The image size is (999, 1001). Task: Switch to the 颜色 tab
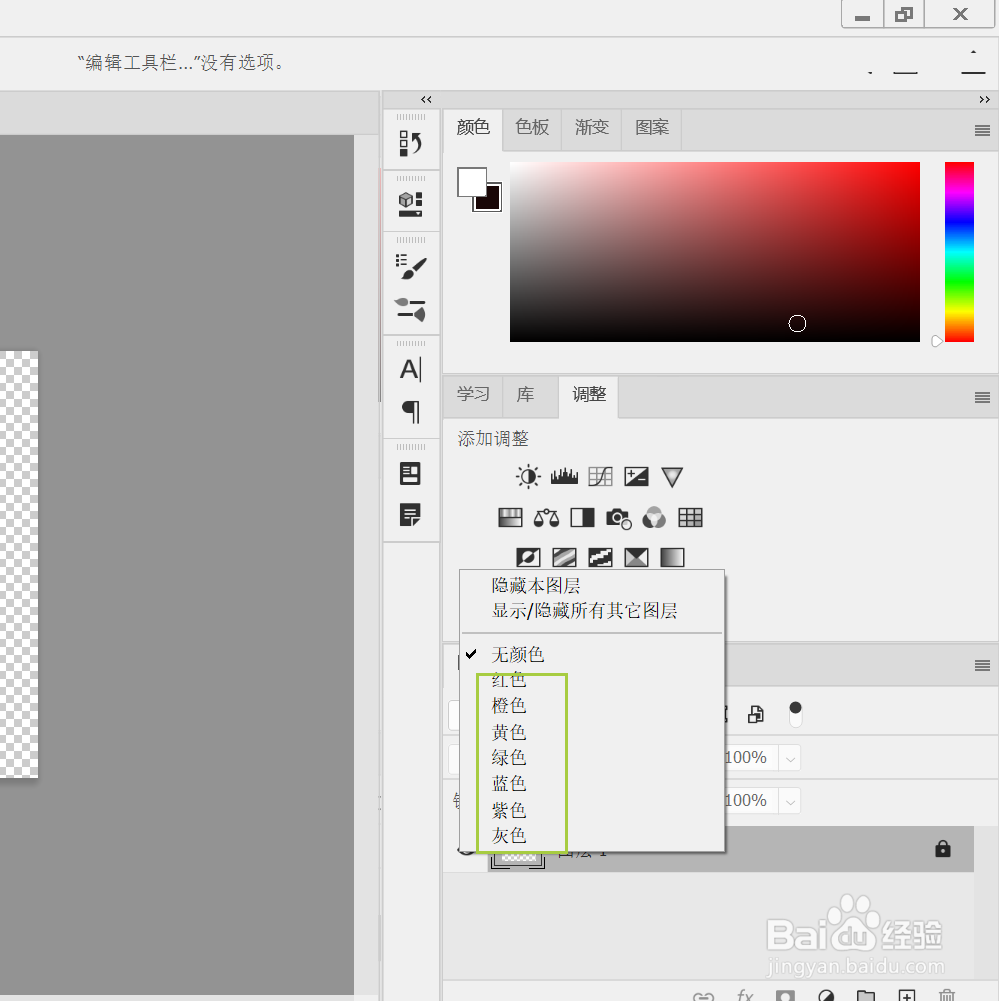point(473,128)
